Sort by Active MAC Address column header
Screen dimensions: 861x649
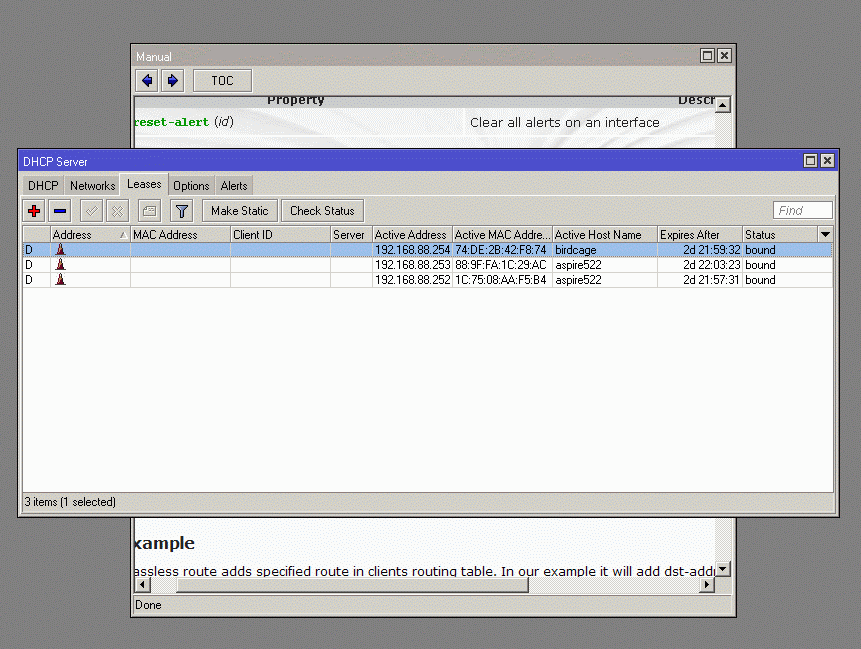click(x=502, y=234)
